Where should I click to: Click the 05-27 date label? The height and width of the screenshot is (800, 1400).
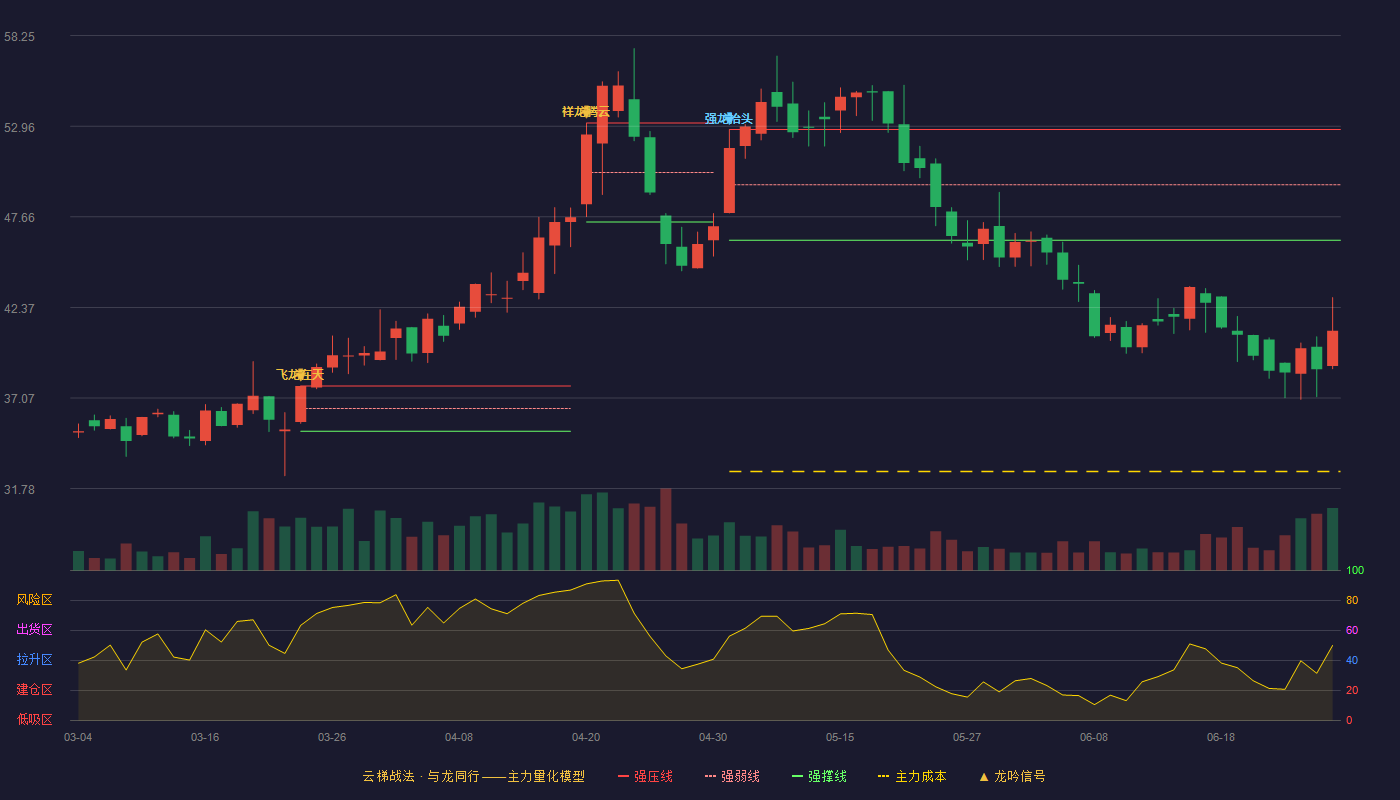coord(967,737)
